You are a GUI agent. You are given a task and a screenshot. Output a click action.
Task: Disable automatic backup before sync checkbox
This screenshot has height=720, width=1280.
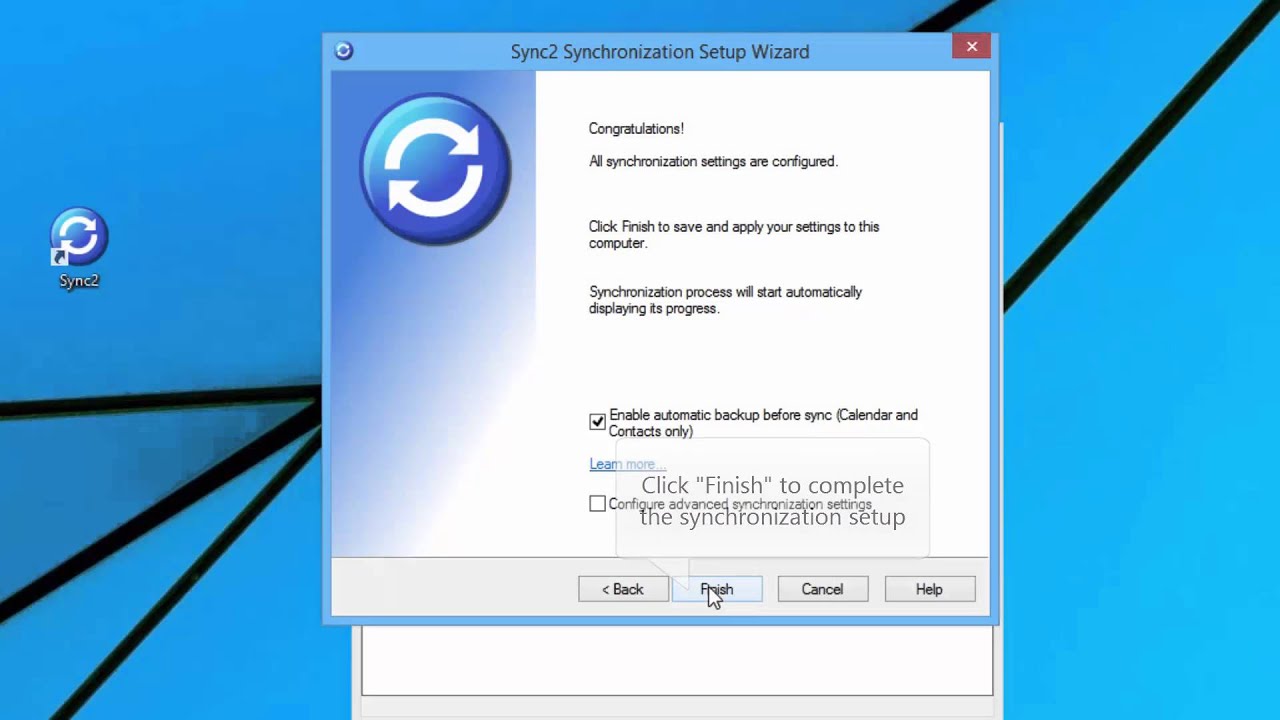point(597,422)
